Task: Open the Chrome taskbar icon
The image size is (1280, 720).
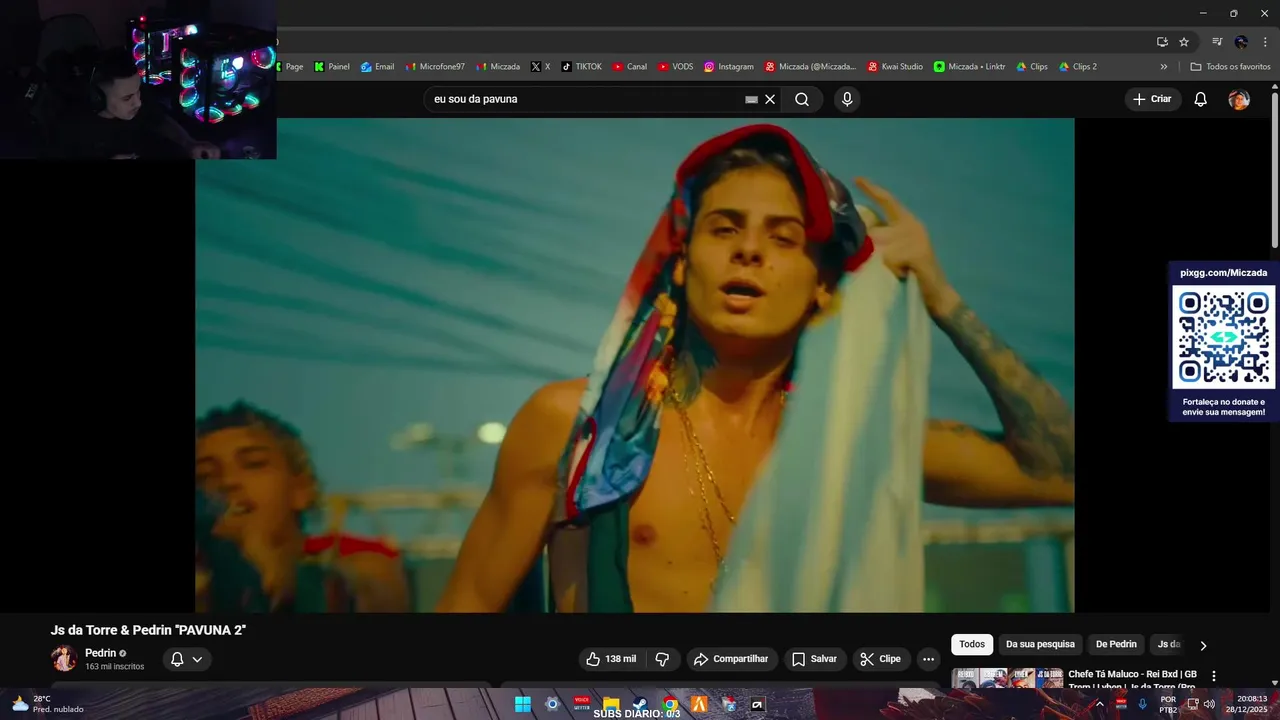Action: click(x=670, y=704)
